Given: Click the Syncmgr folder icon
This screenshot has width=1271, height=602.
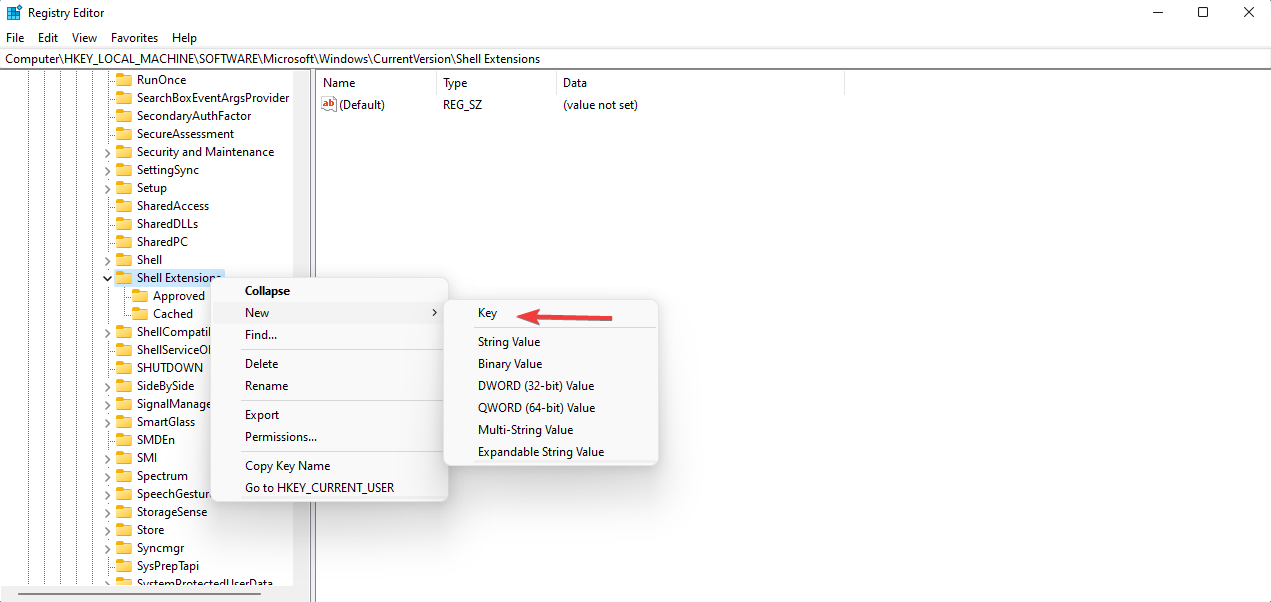Looking at the screenshot, I should click(x=123, y=548).
